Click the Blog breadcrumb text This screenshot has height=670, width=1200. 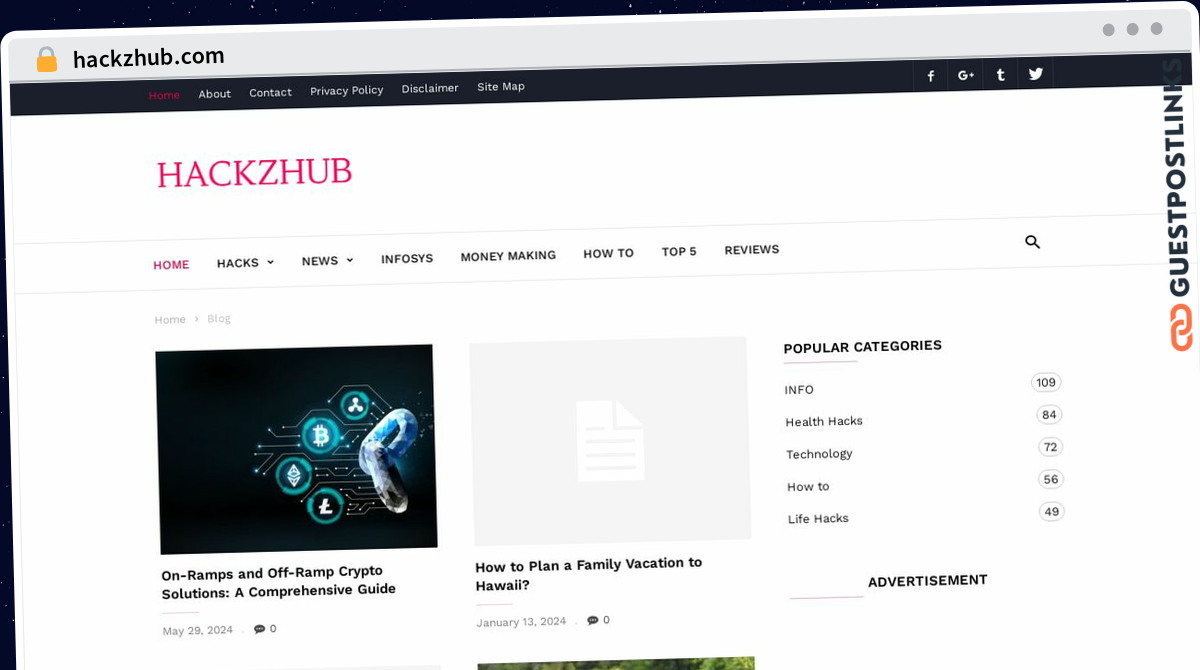(219, 318)
